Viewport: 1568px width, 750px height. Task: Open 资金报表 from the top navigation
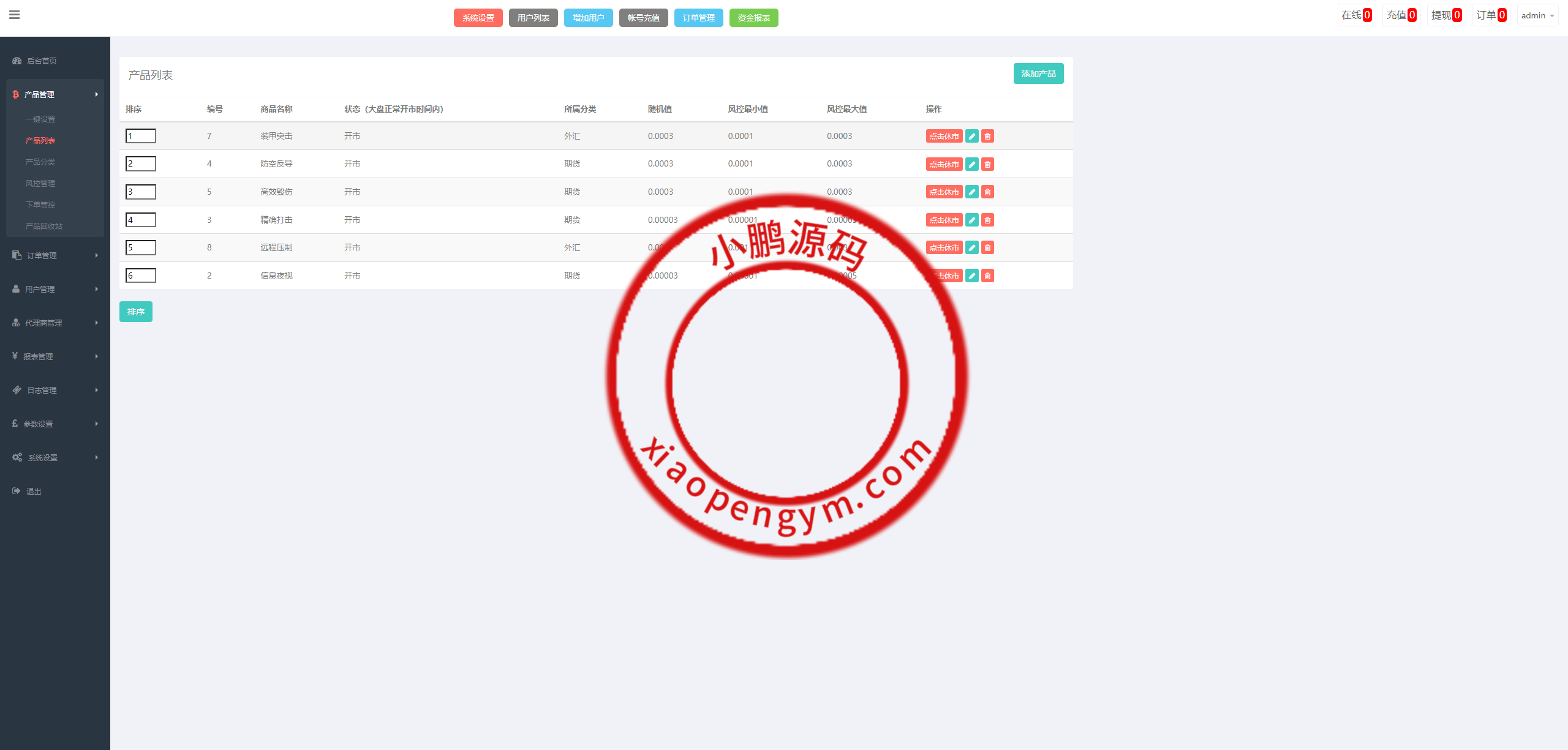click(753, 18)
